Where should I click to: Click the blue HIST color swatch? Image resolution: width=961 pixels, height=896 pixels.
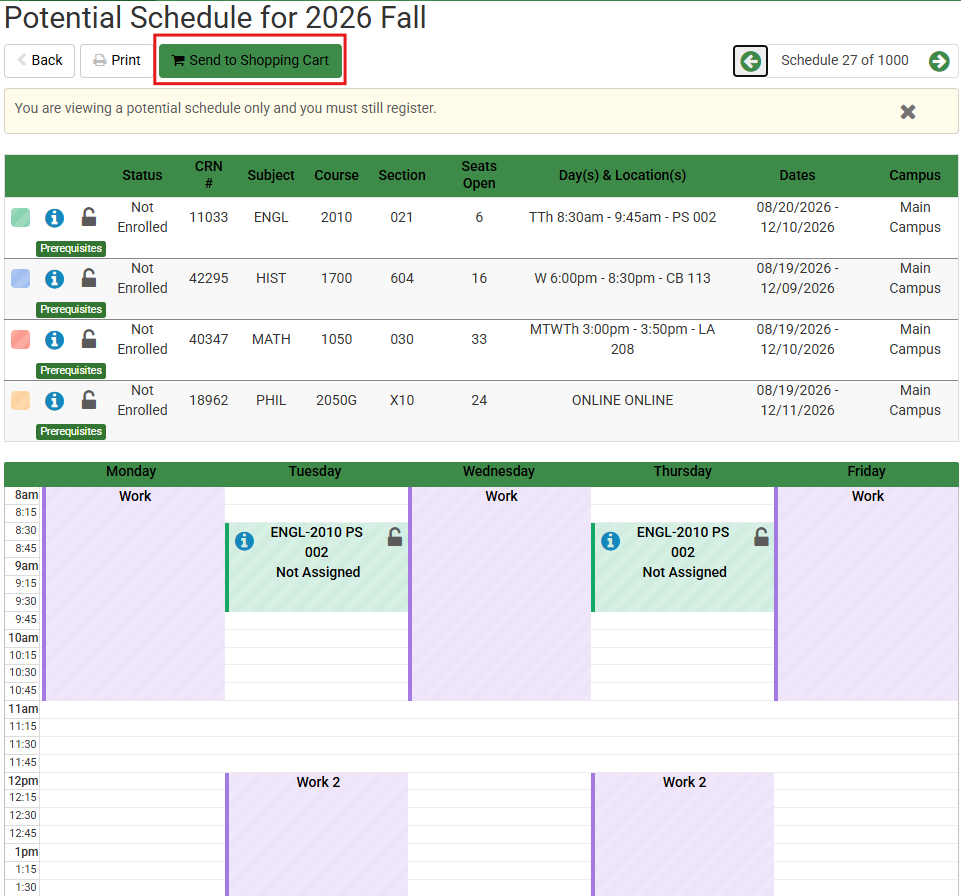21,278
